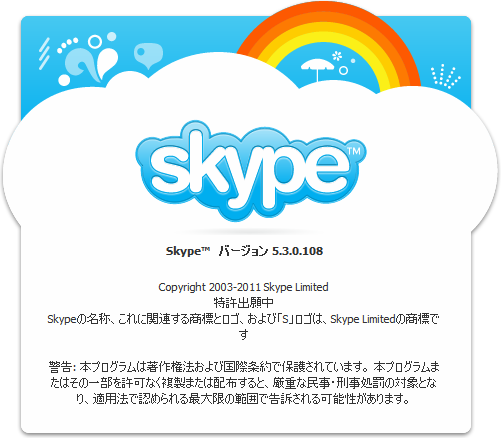Screen dimensions: 501x438
Task: Click the diagonal slash lines decoration
Action: pos(44,53)
